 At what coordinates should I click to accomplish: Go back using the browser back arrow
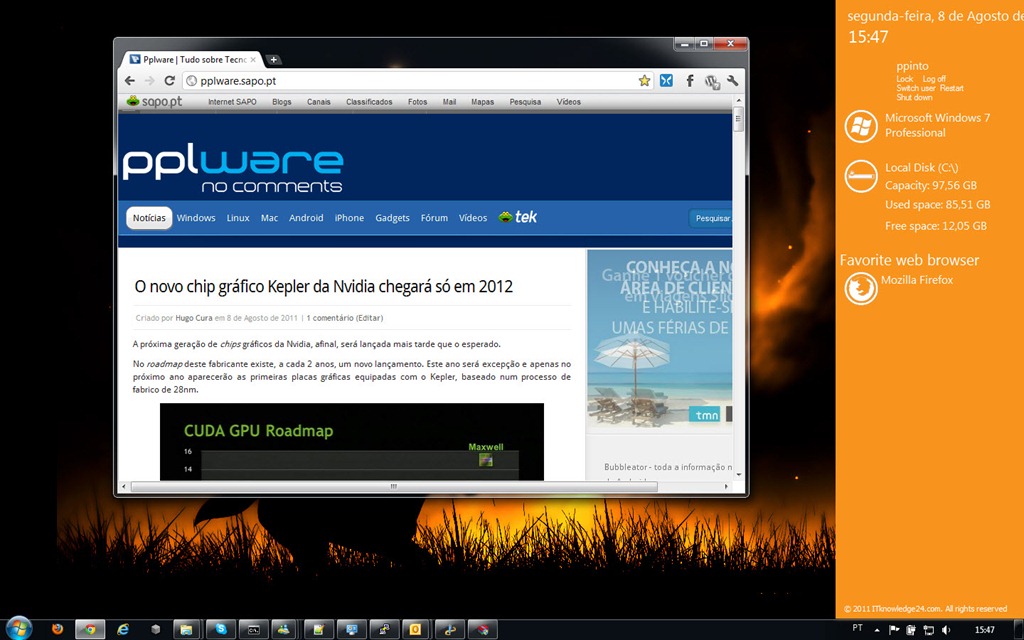(130, 80)
